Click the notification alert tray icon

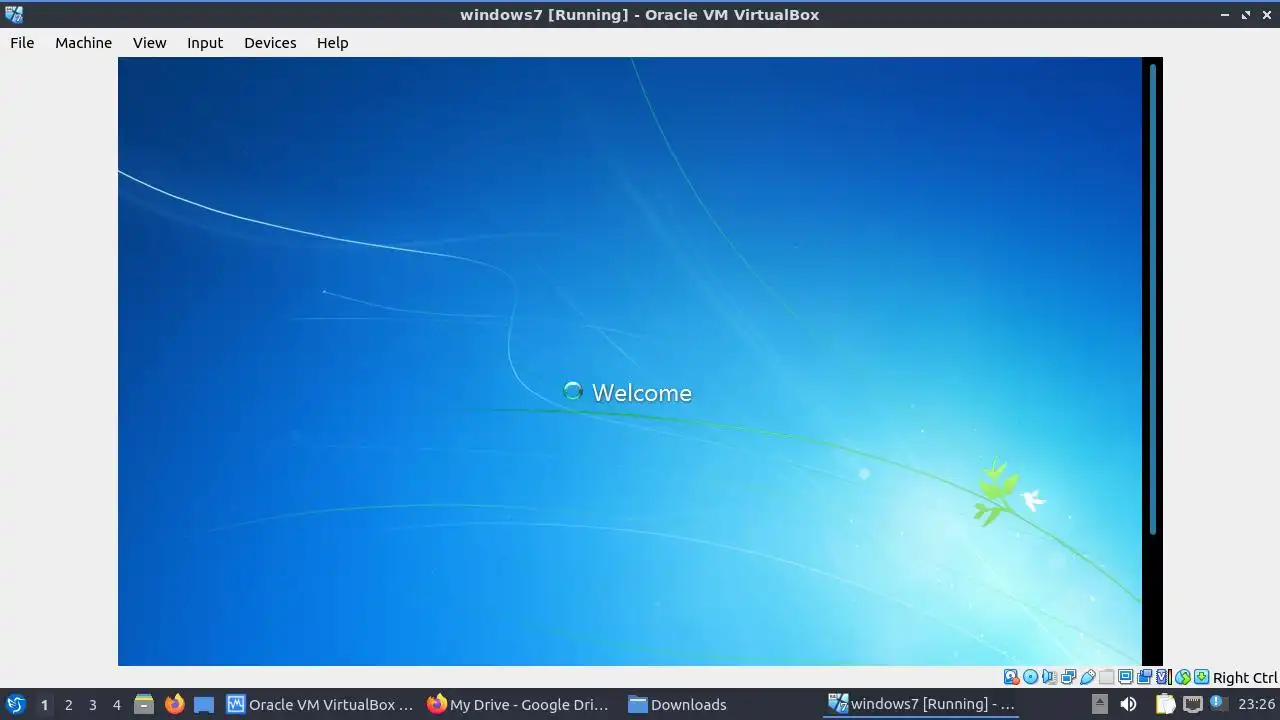coord(1217,704)
